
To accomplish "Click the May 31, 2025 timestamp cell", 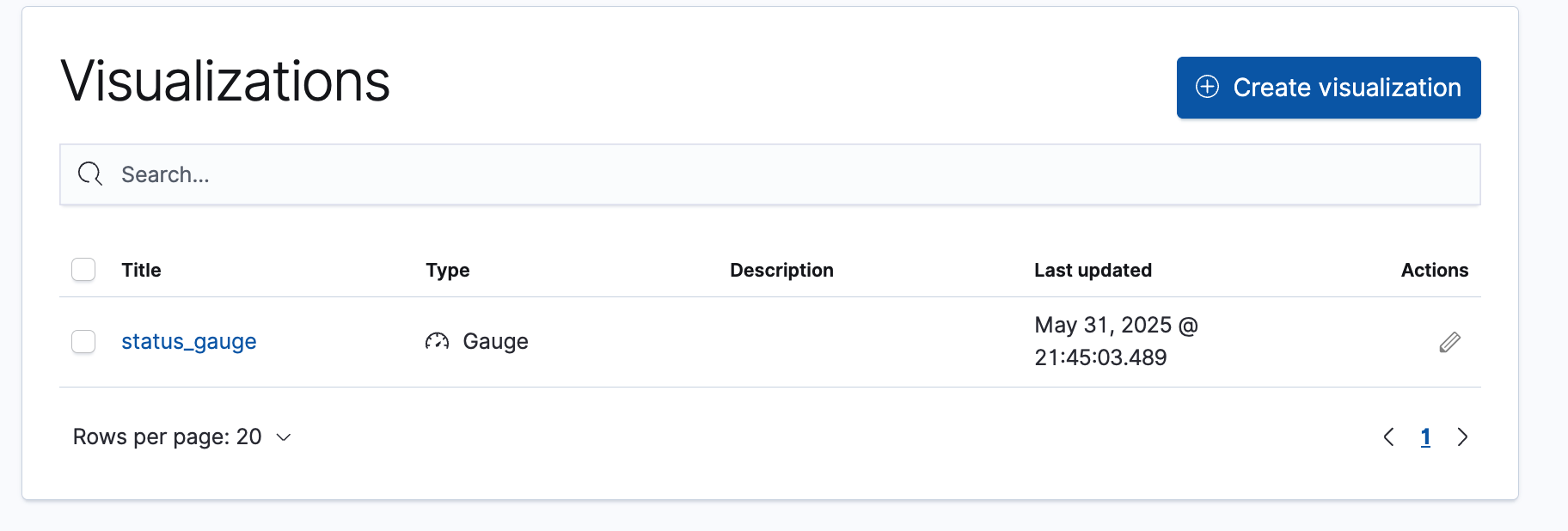I will [x=1116, y=341].
